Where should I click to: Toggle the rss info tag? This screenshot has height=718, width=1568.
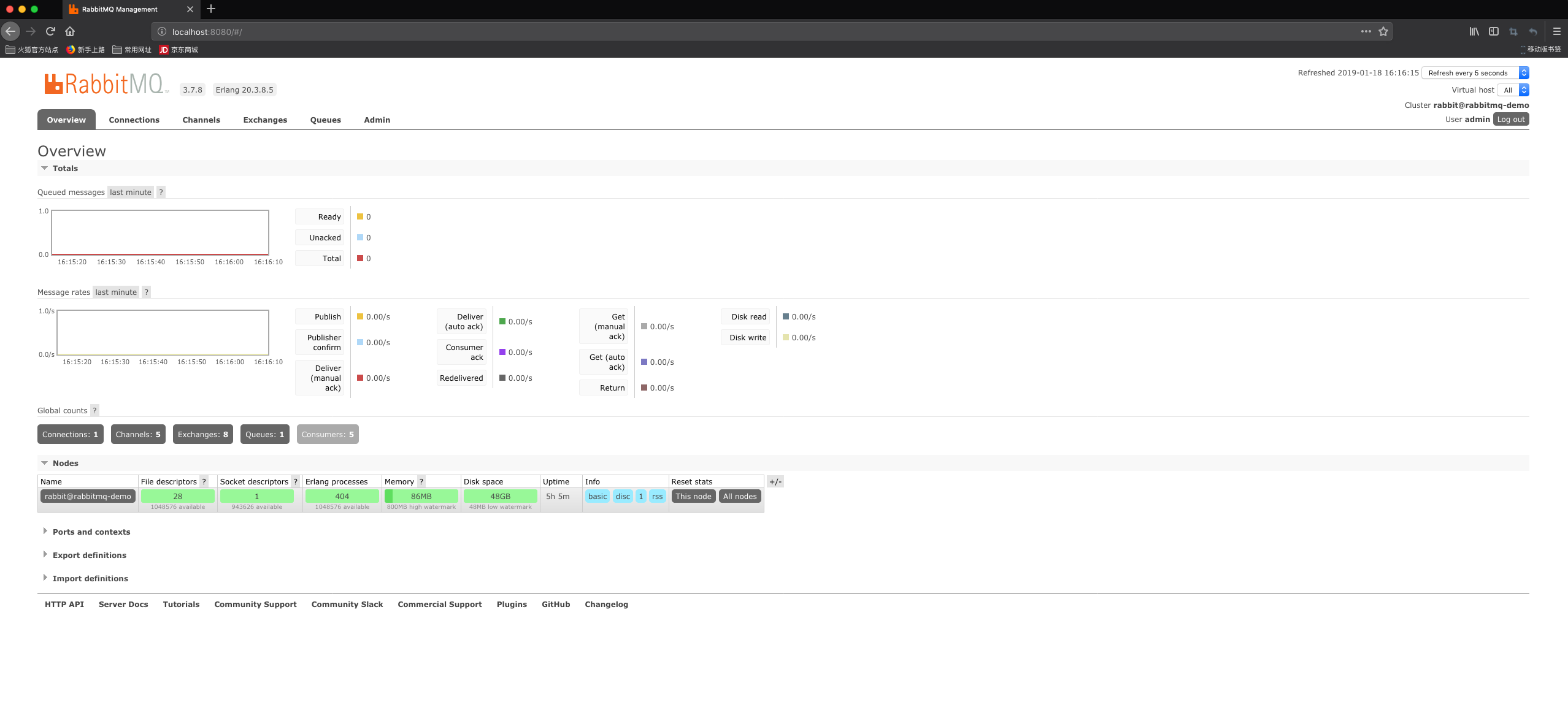coord(657,496)
